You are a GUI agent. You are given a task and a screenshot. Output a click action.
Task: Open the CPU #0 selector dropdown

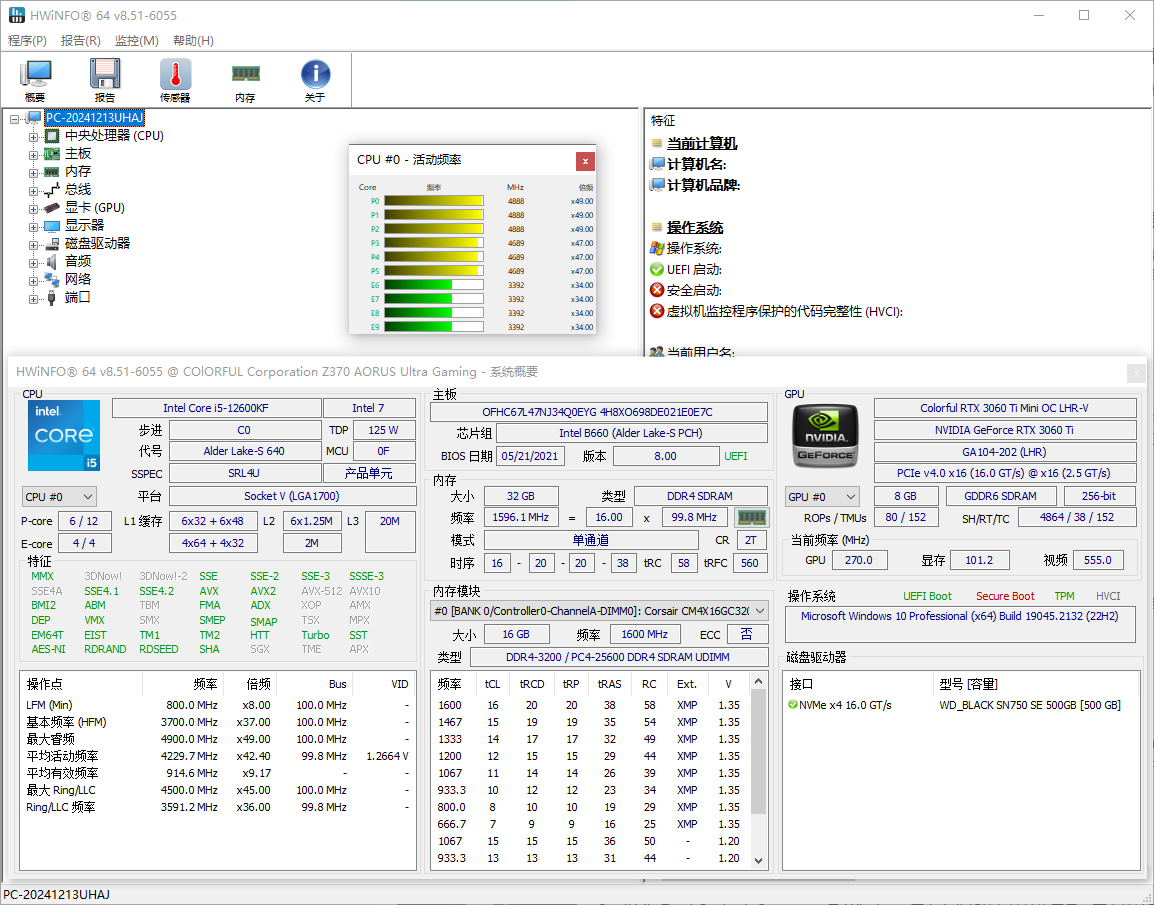pyautogui.click(x=59, y=497)
